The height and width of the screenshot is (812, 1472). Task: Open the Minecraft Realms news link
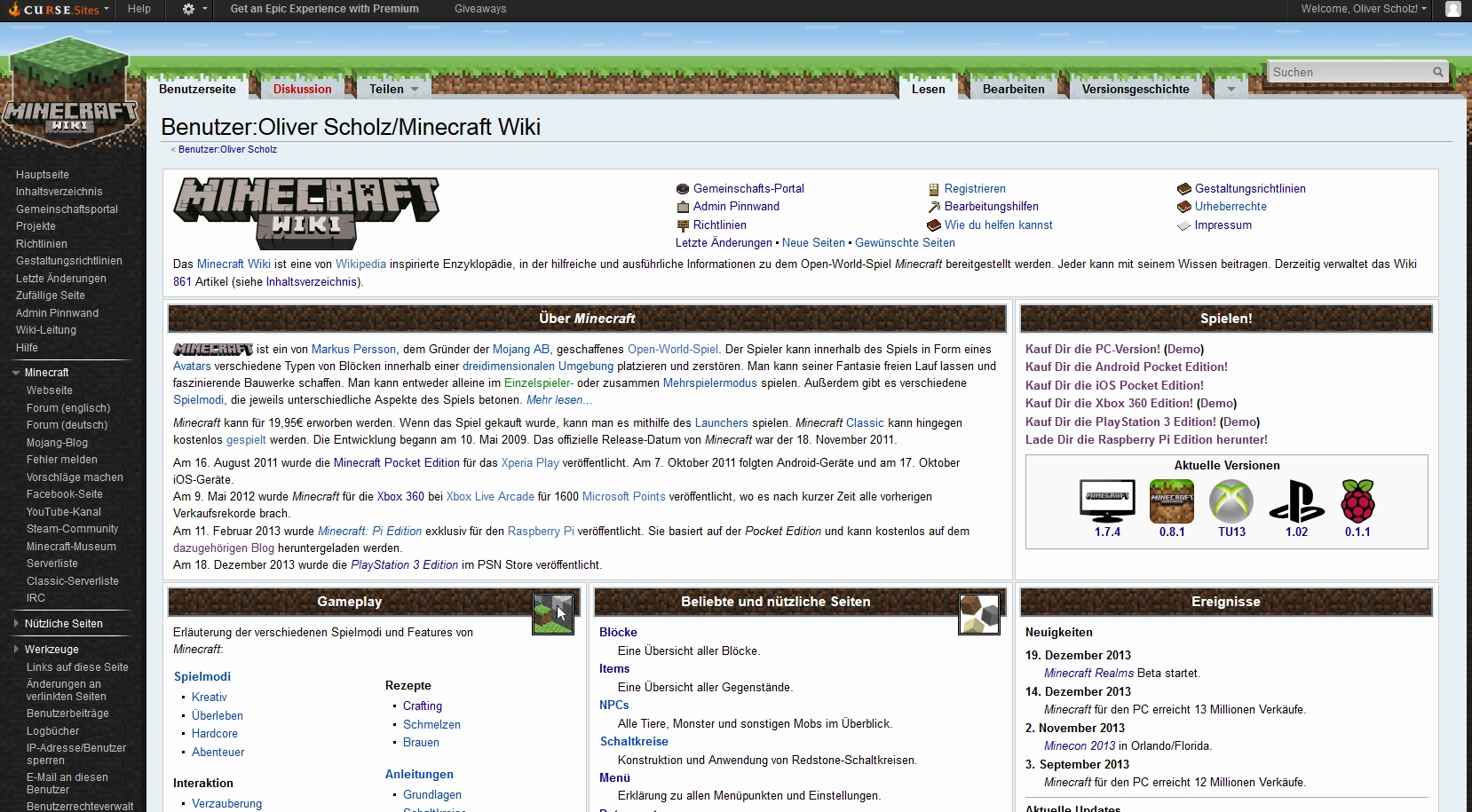(1089, 674)
